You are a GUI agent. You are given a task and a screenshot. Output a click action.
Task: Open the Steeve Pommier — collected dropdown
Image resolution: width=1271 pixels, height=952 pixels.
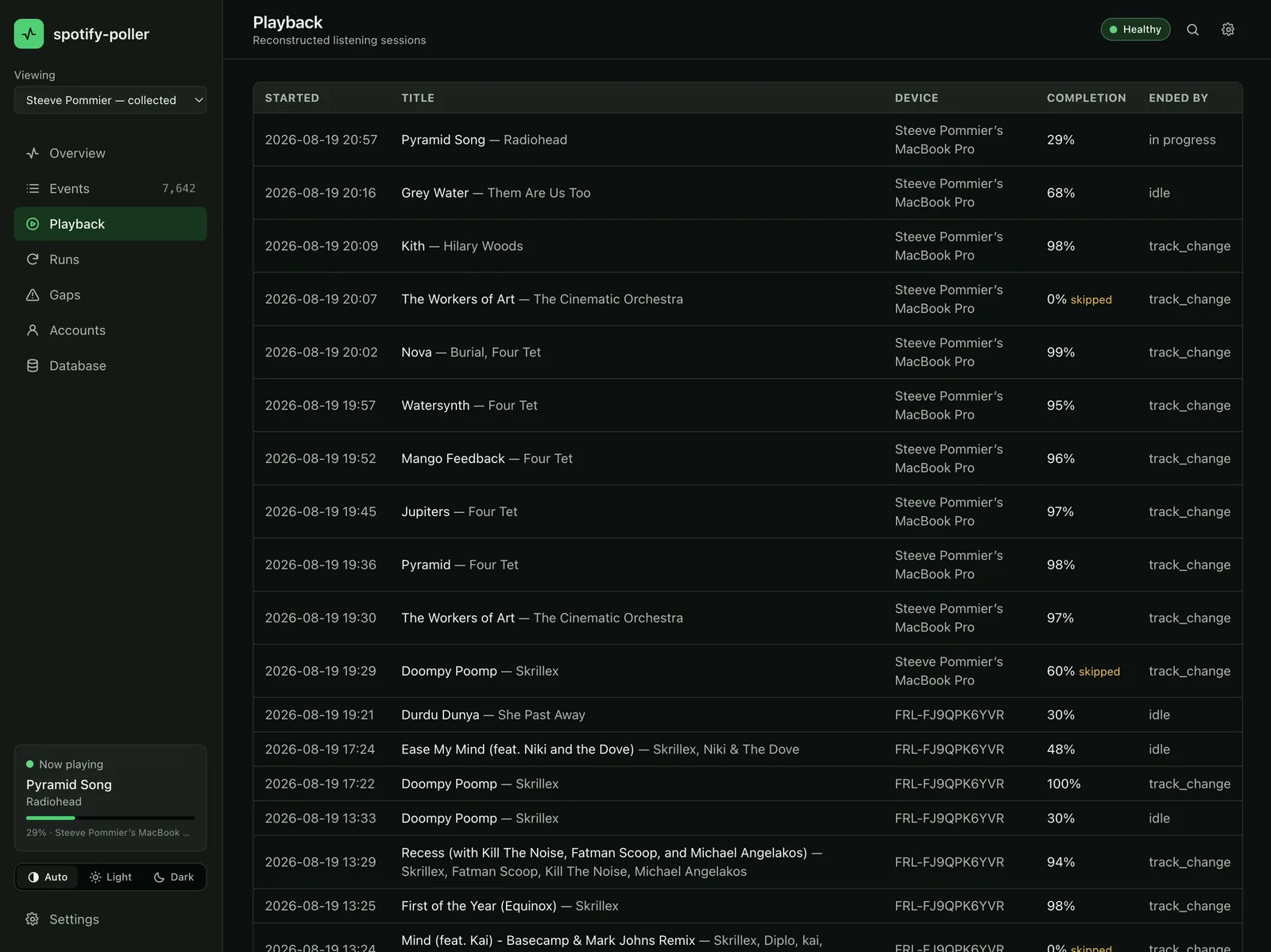tap(110, 100)
